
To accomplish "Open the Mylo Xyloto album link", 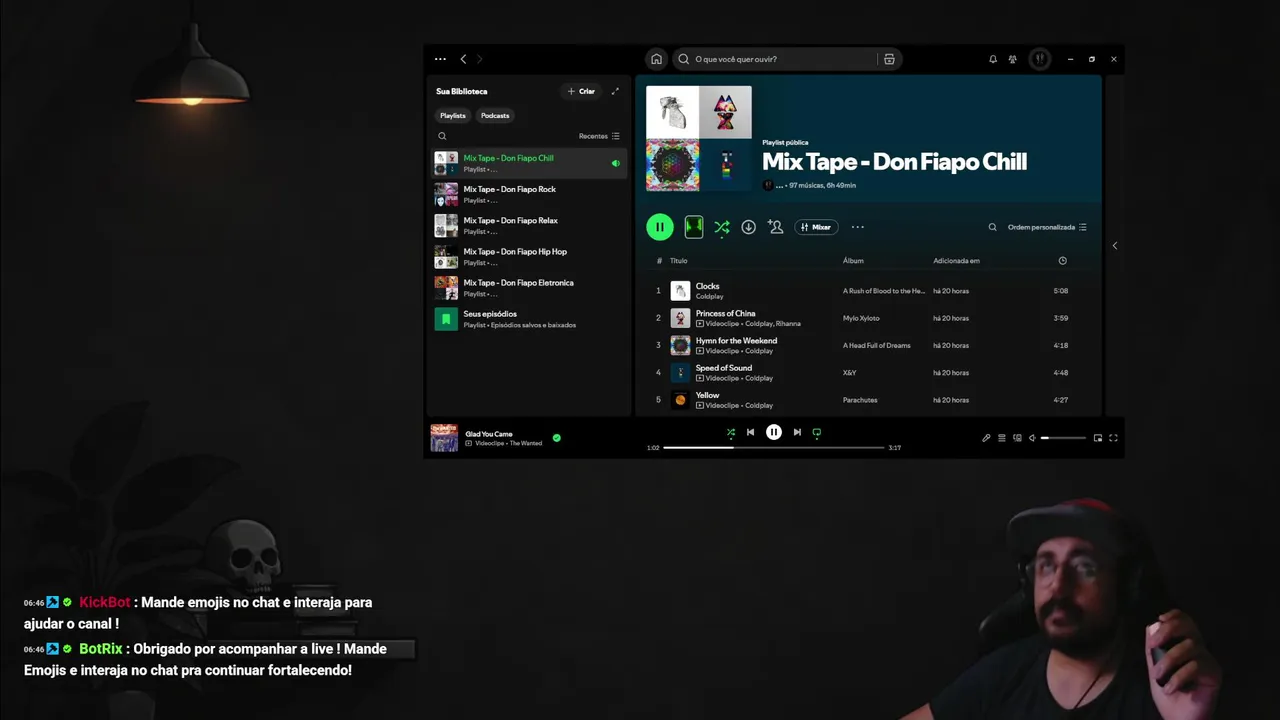I will (861, 318).
